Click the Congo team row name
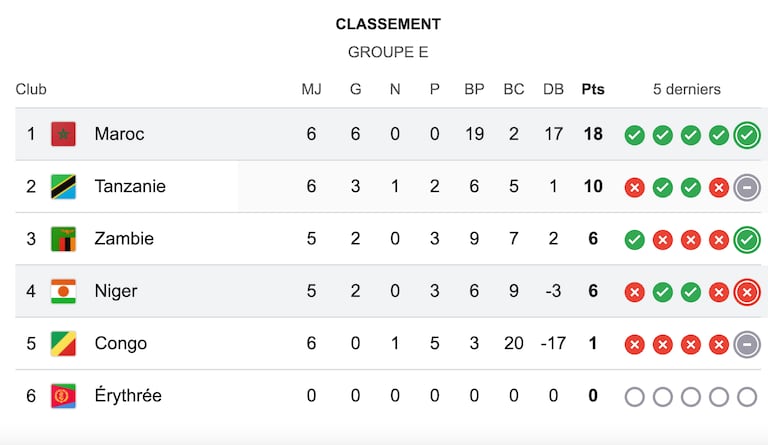Viewport: 768px width, 445px height. tap(121, 343)
